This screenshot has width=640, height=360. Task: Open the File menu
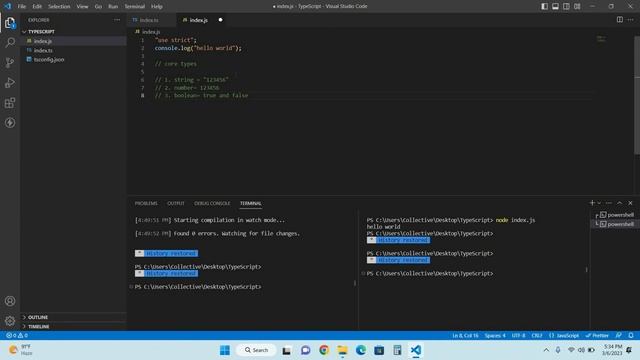pyautogui.click(x=22, y=6)
